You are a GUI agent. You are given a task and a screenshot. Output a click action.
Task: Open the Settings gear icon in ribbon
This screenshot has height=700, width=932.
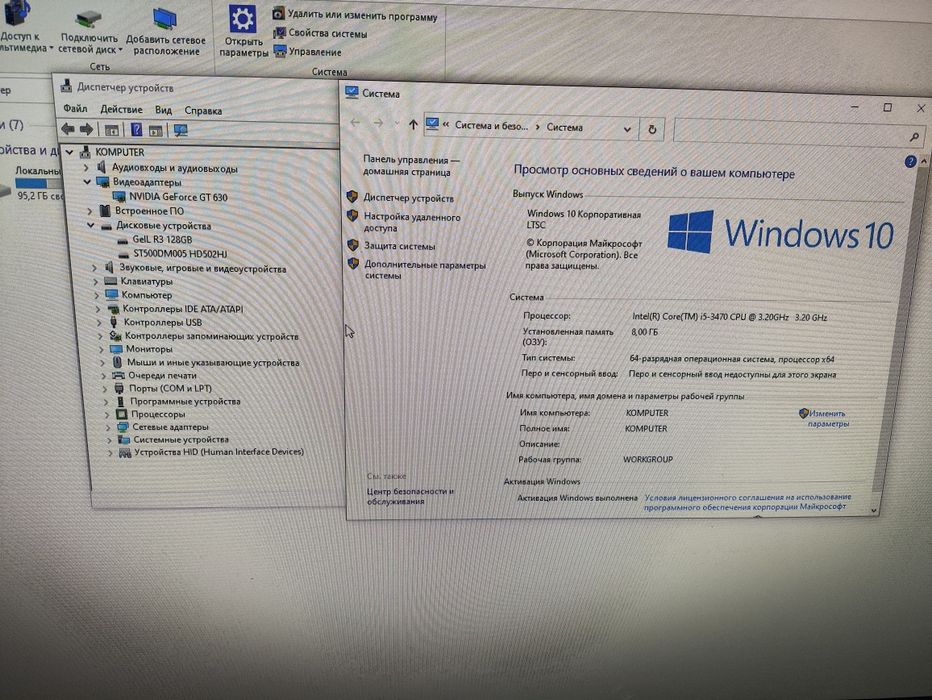[243, 20]
